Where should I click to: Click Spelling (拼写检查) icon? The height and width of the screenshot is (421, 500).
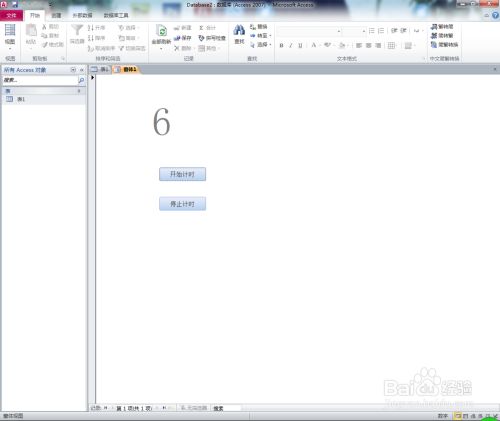(x=201, y=38)
